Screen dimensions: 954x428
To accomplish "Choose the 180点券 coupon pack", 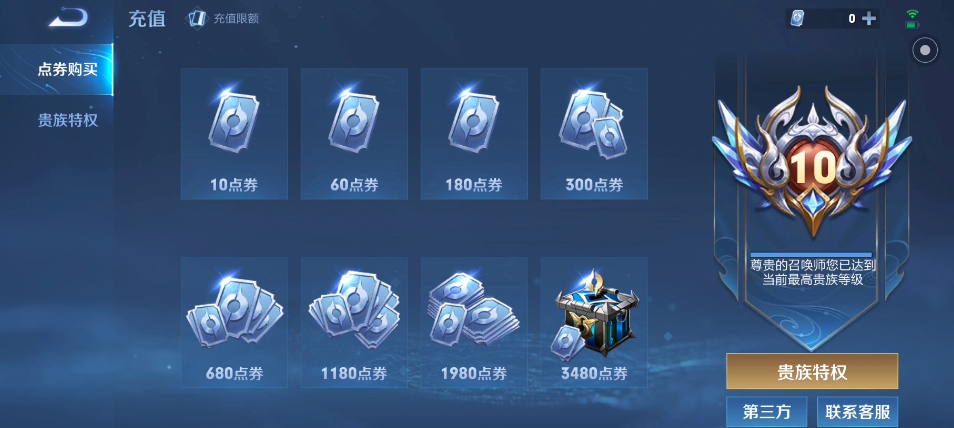I will pyautogui.click(x=474, y=134).
